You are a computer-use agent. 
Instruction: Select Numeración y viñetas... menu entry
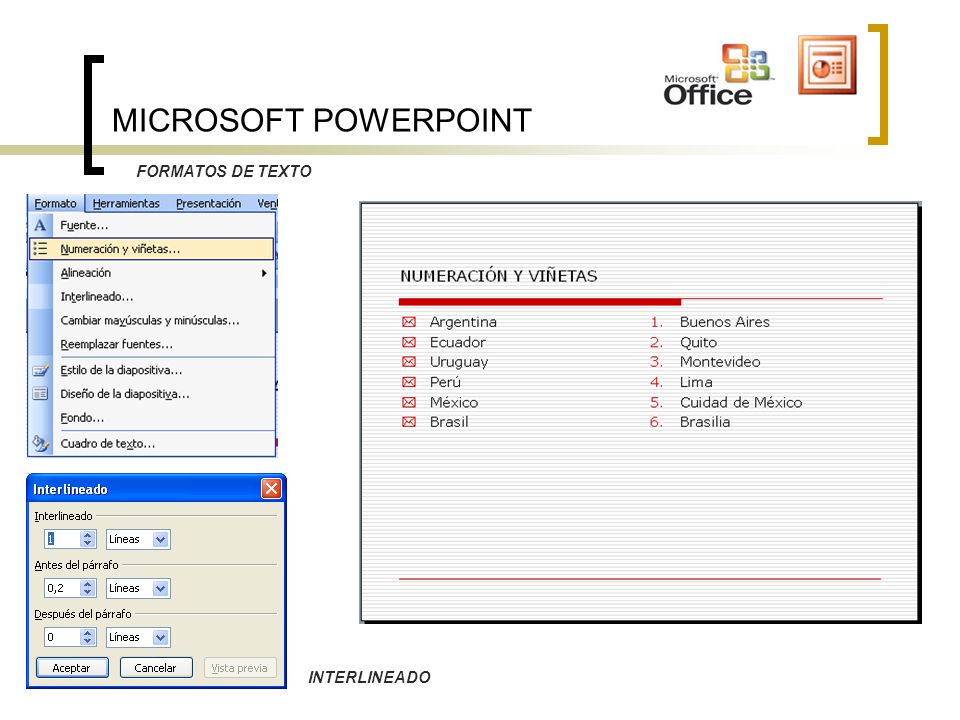151,249
